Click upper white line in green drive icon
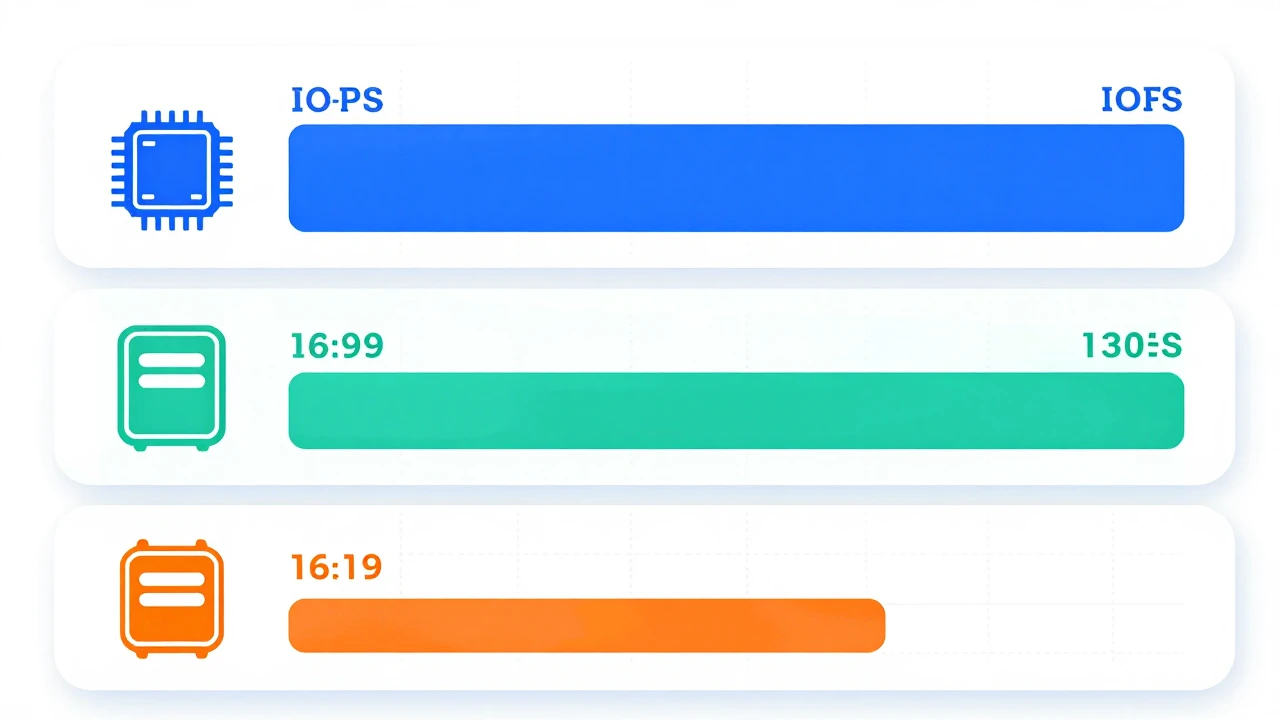The height and width of the screenshot is (720, 1280). pyautogui.click(x=171, y=362)
